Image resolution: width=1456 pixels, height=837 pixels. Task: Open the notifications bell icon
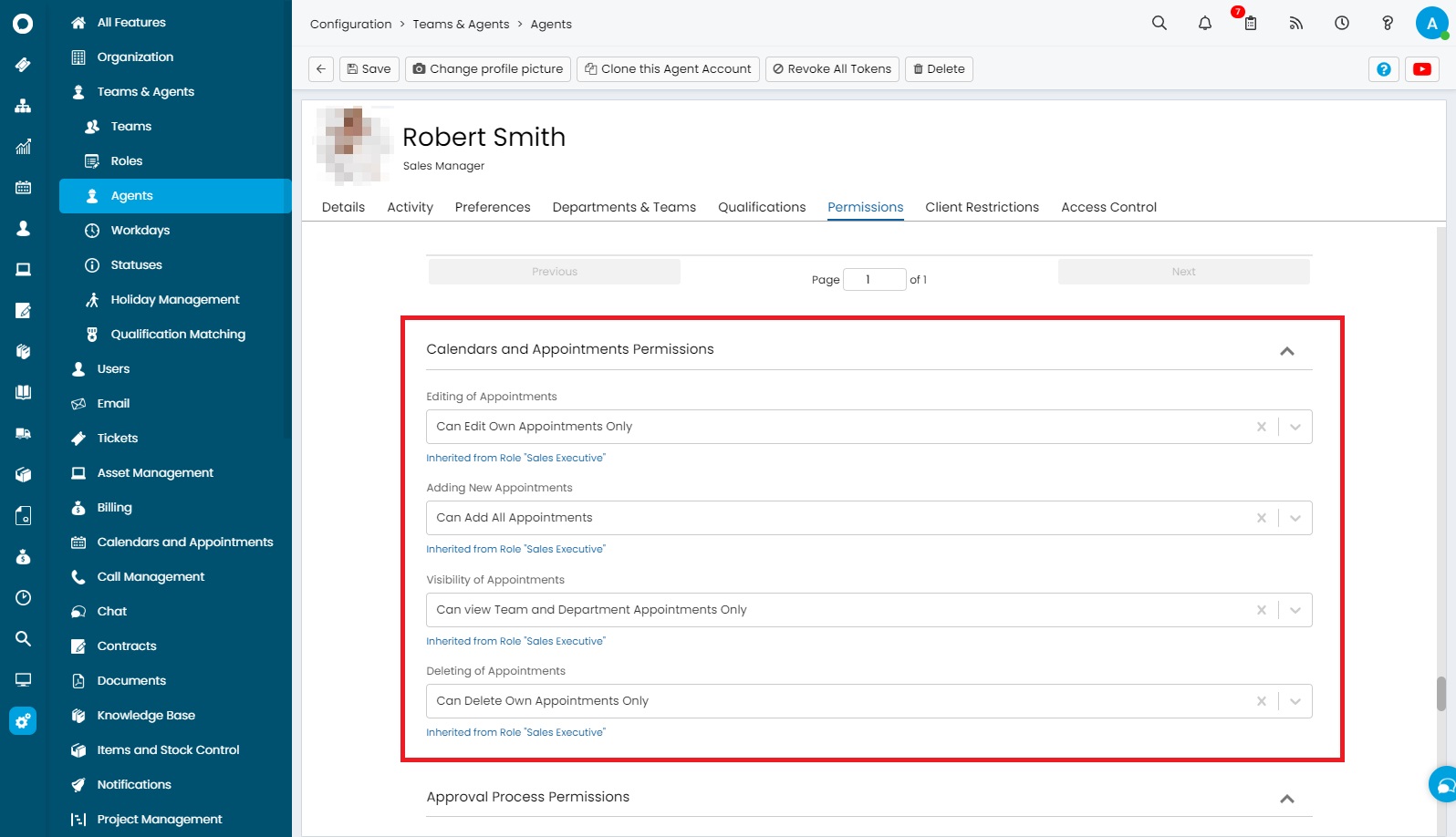tap(1204, 24)
